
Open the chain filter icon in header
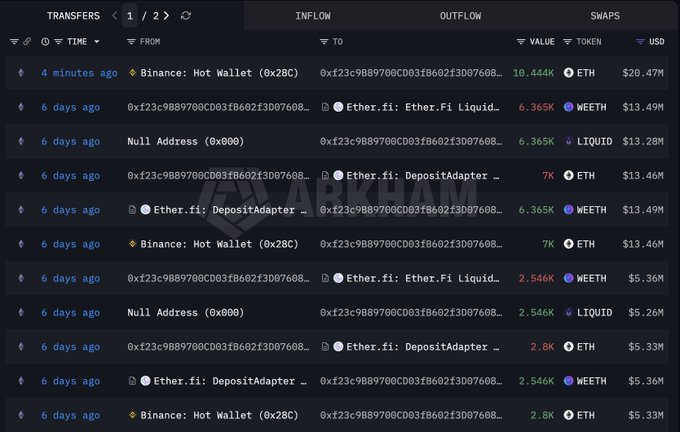(14, 42)
